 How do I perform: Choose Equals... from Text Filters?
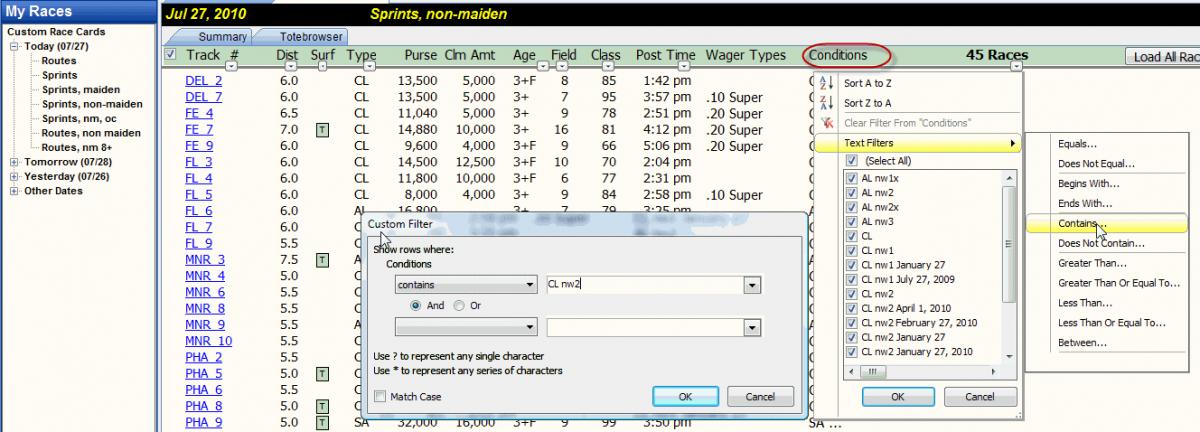click(1077, 144)
